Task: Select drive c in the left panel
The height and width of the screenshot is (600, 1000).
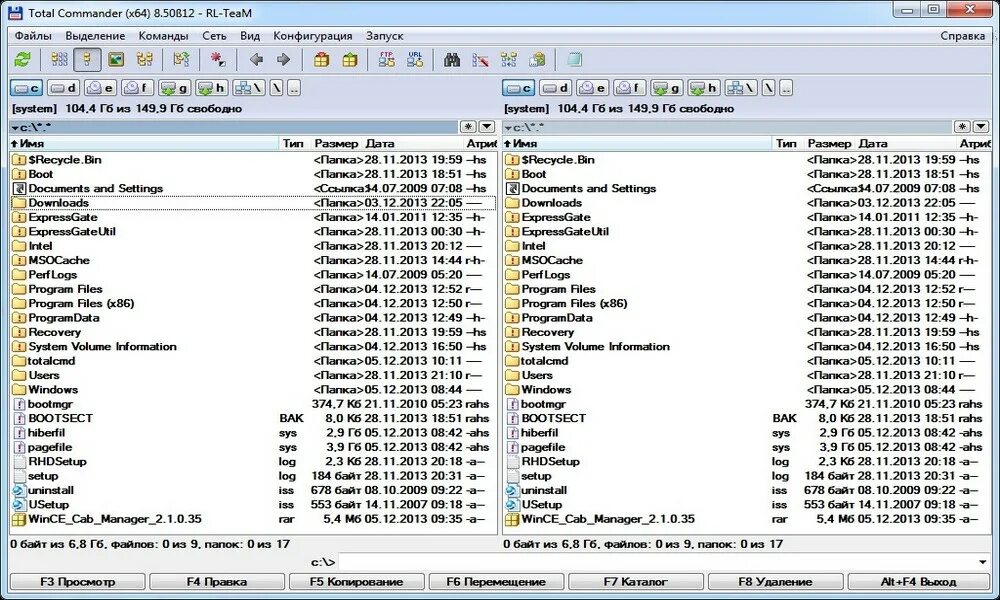Action: [27, 88]
